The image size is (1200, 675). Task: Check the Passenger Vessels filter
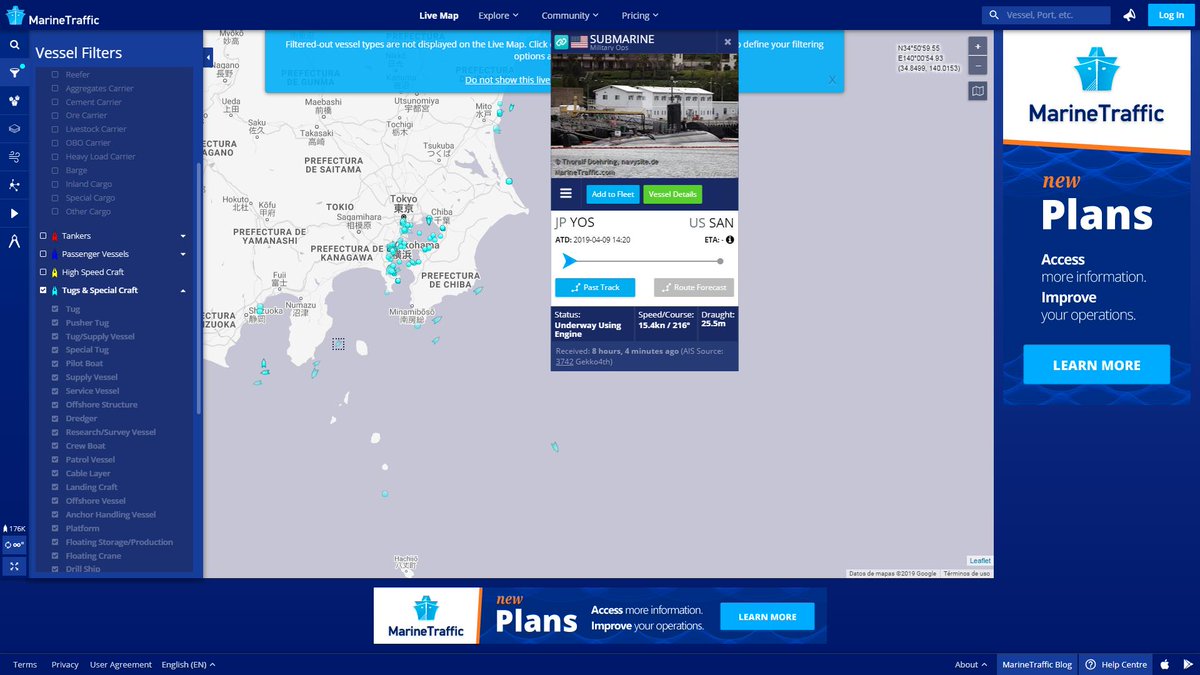click(43, 254)
